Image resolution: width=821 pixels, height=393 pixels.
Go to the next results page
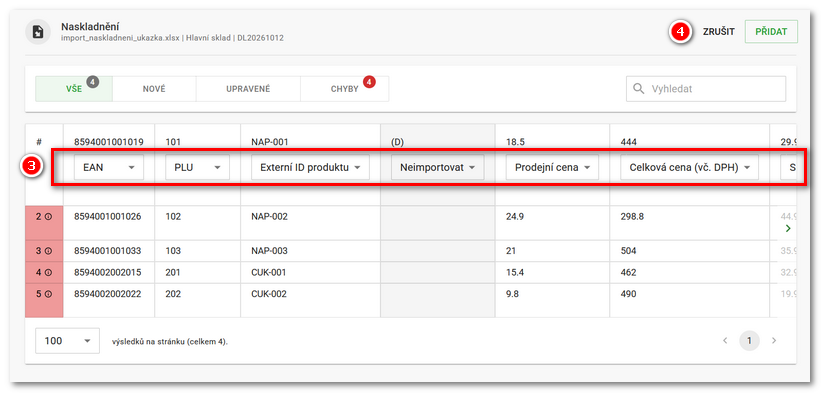(x=774, y=341)
